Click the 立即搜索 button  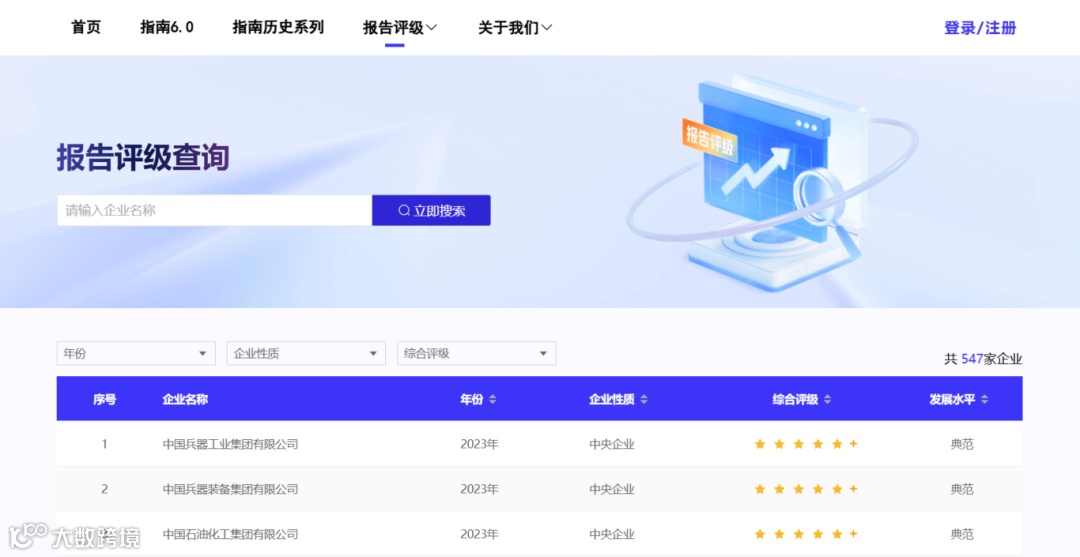(x=431, y=210)
